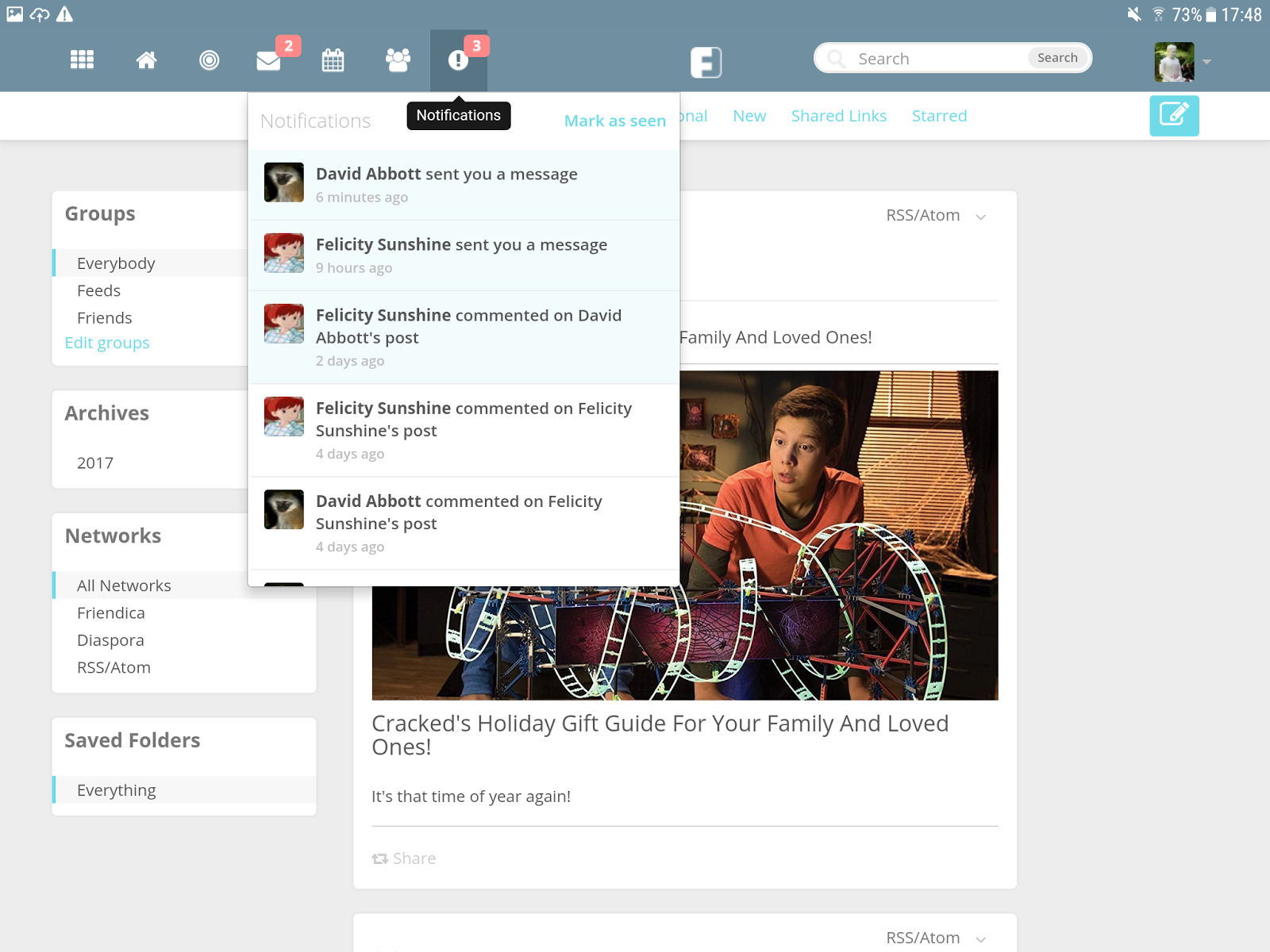
Task: Click the Friendica logo
Action: [706, 61]
